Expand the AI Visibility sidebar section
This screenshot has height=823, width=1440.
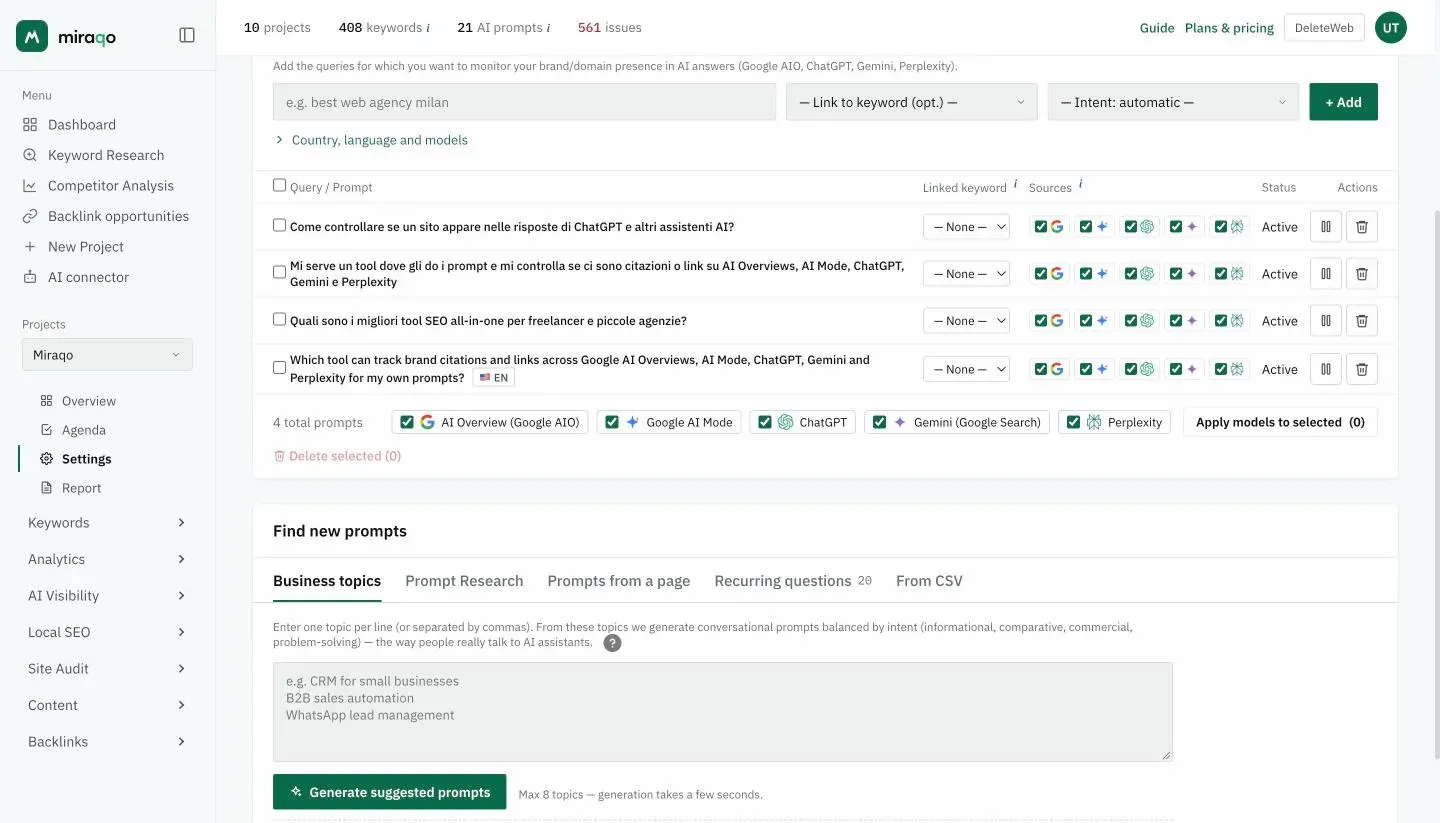(x=107, y=596)
